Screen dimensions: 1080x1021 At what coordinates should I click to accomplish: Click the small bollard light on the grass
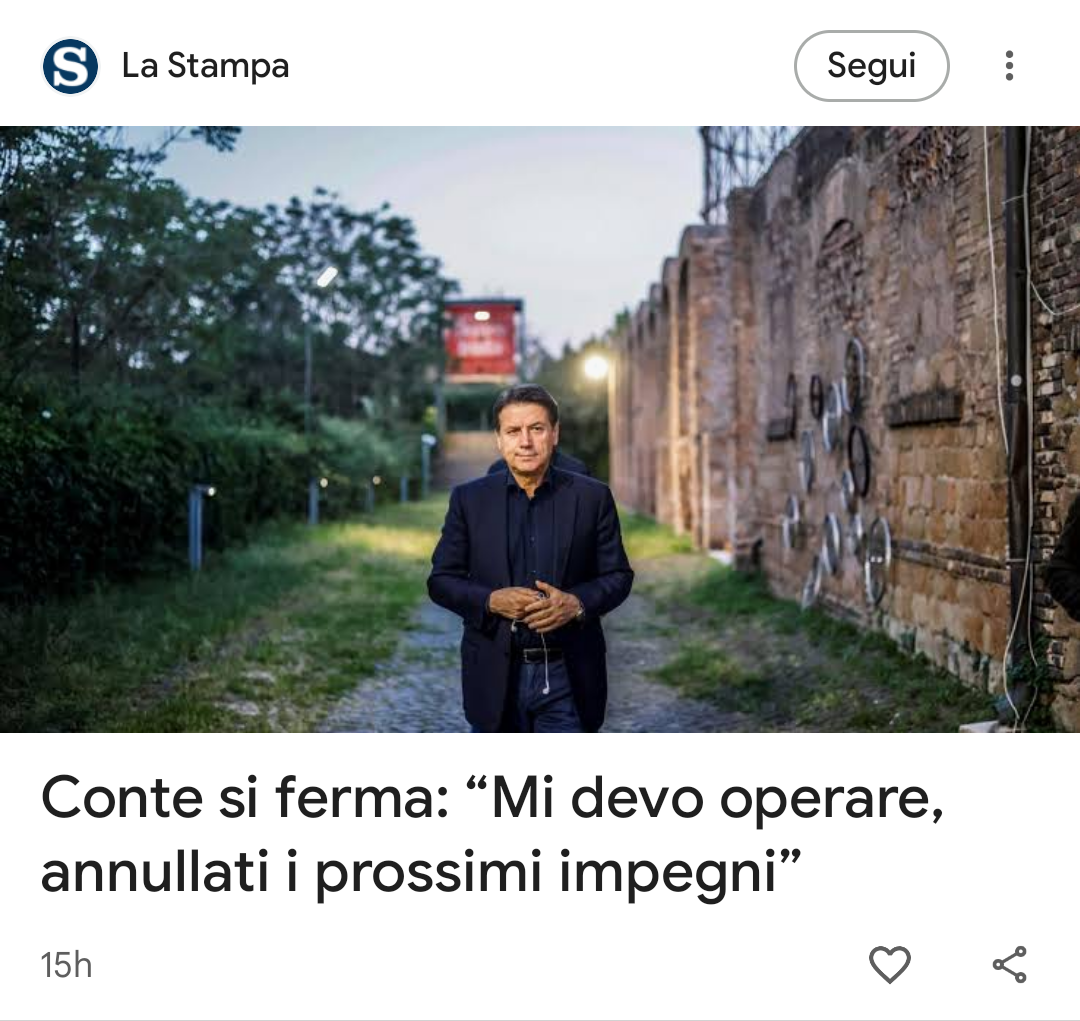[198, 527]
